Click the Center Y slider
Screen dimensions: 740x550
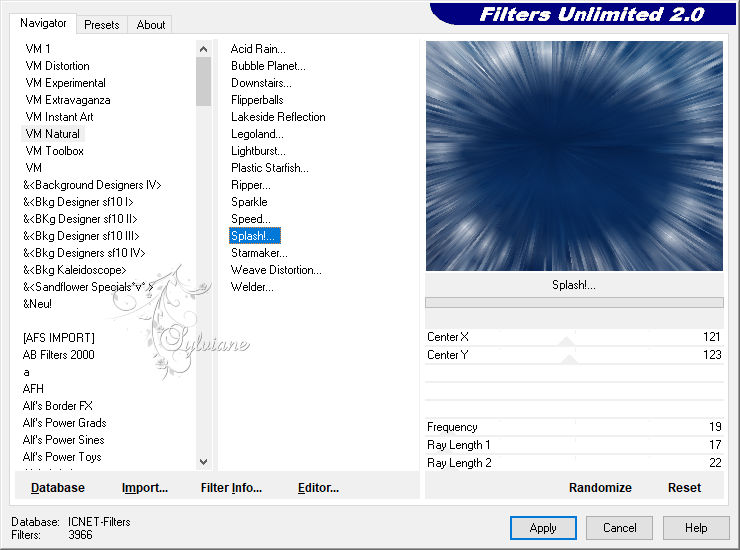(x=574, y=355)
